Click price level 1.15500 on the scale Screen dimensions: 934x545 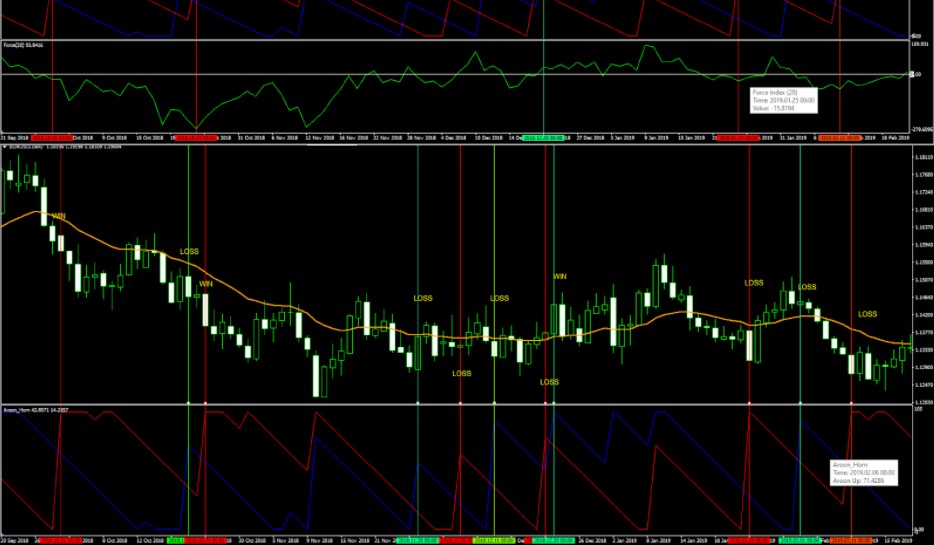pos(923,262)
